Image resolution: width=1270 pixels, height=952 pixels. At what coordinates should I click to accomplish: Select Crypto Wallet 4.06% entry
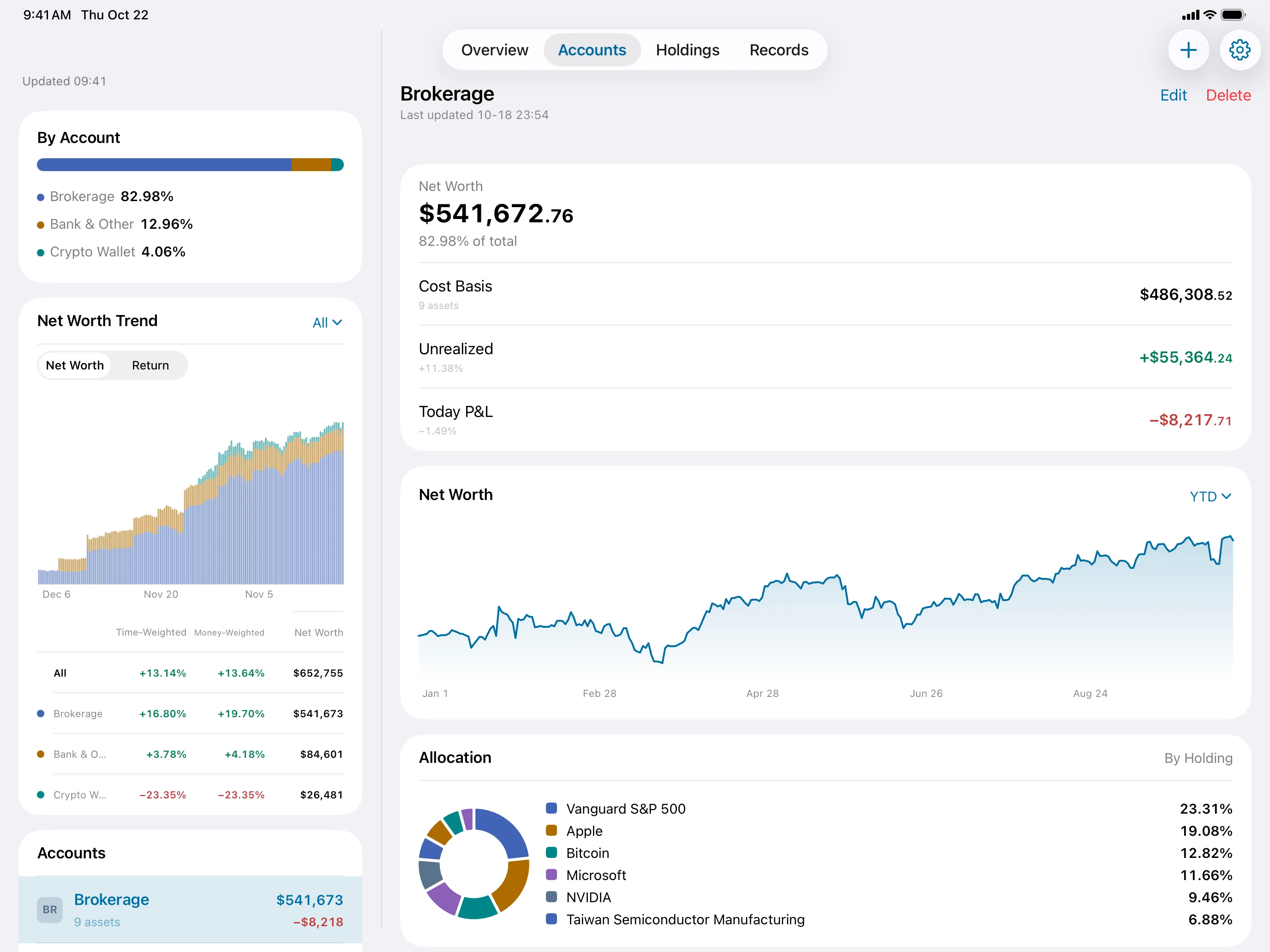[111, 252]
